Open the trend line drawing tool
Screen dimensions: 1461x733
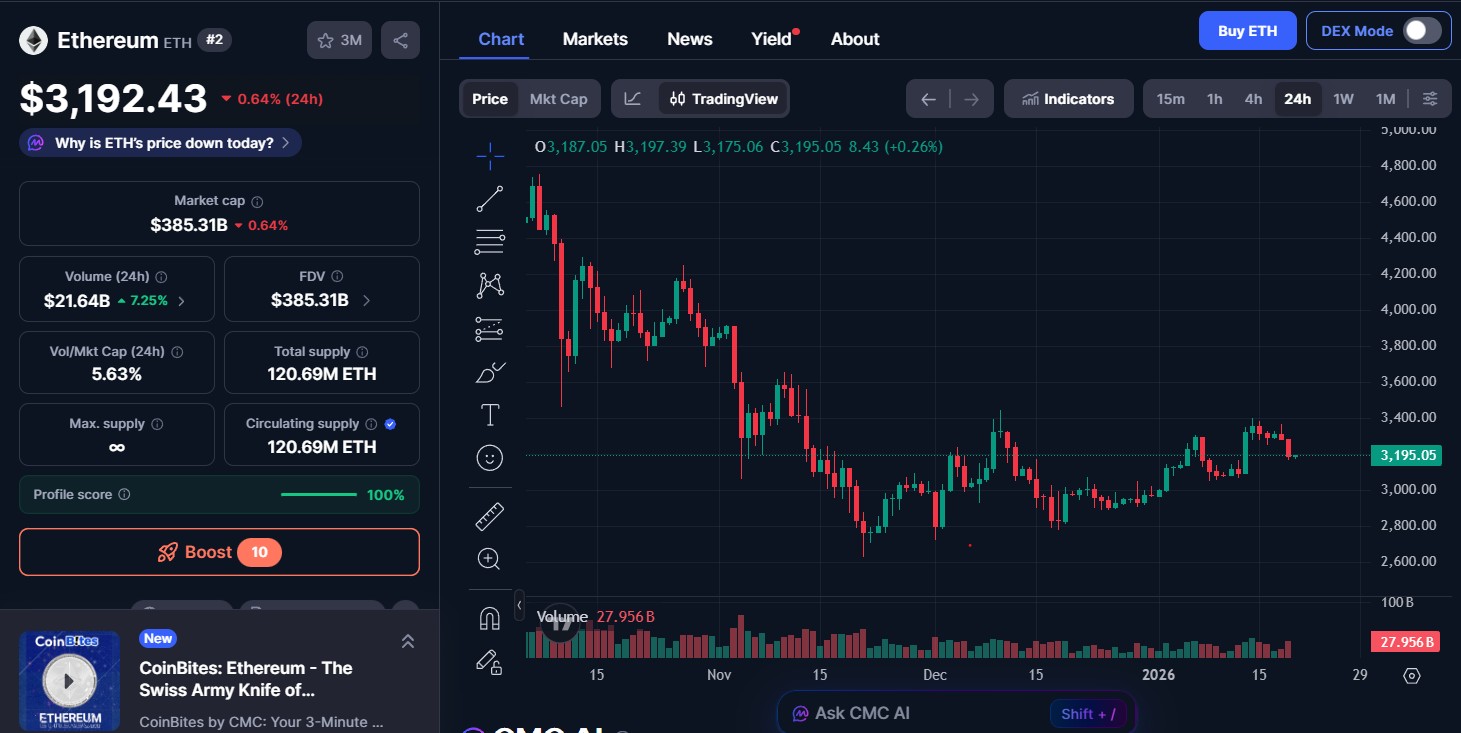(489, 198)
